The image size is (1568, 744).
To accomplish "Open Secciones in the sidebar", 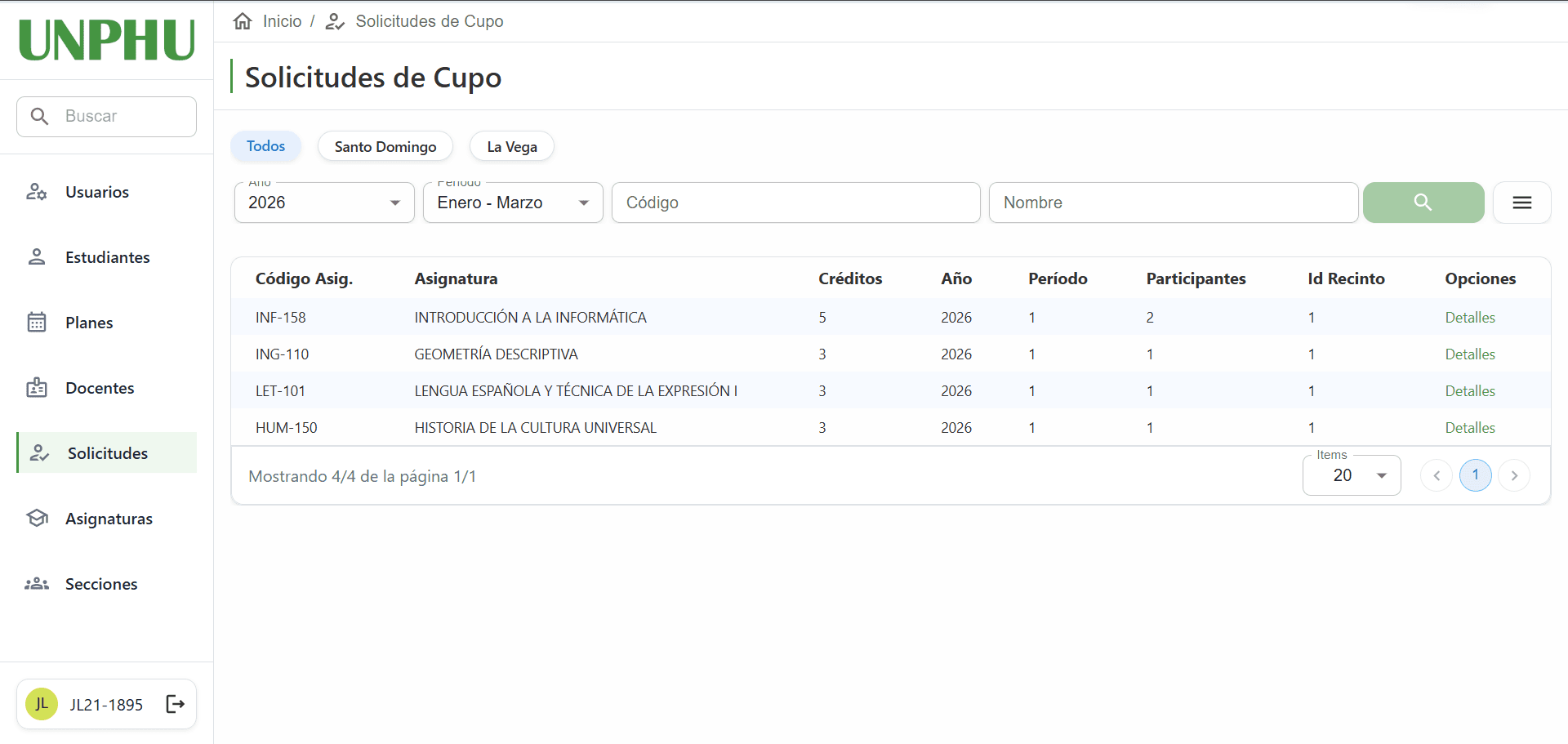I will click(x=106, y=584).
